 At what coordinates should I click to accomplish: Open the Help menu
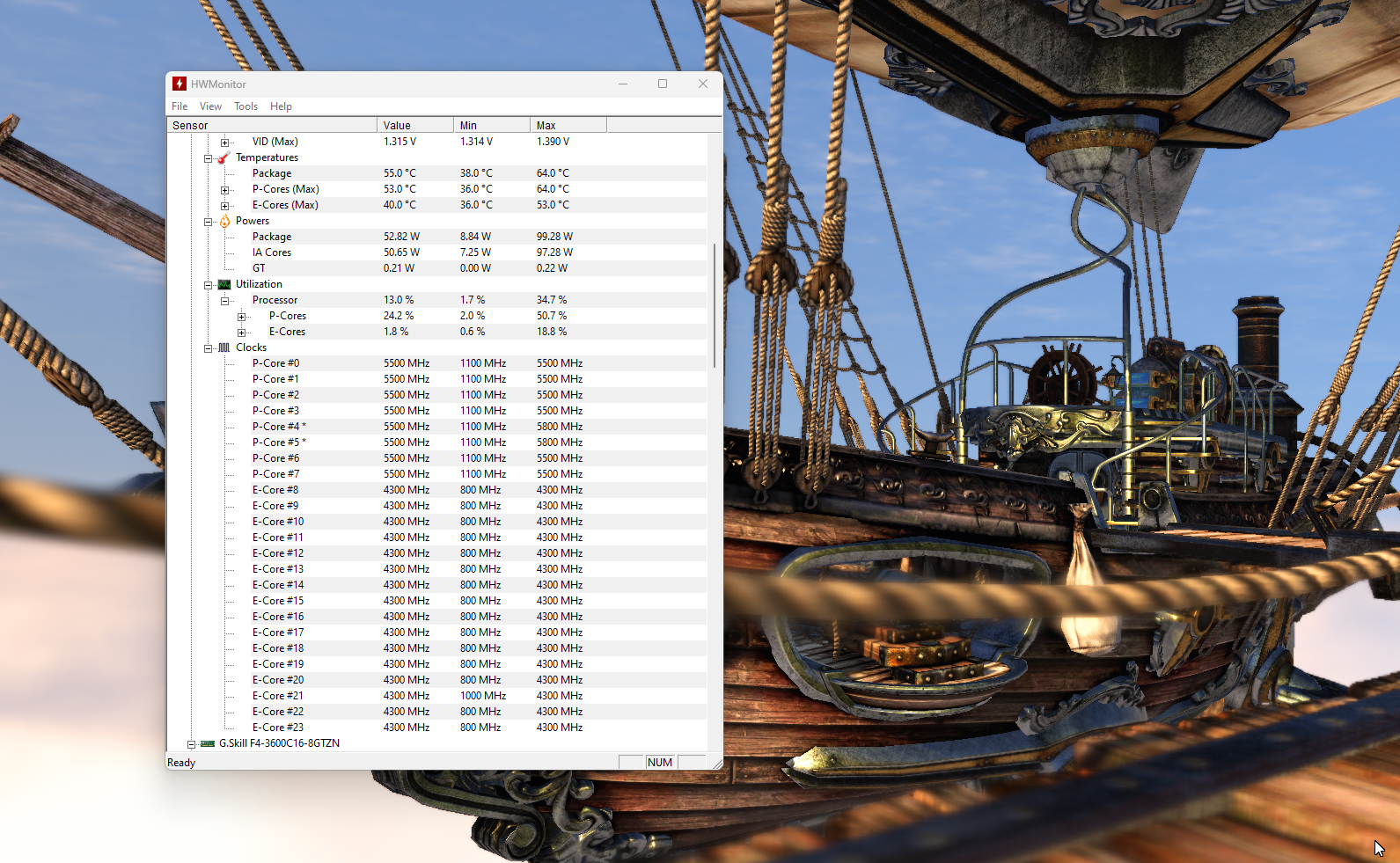[281, 106]
